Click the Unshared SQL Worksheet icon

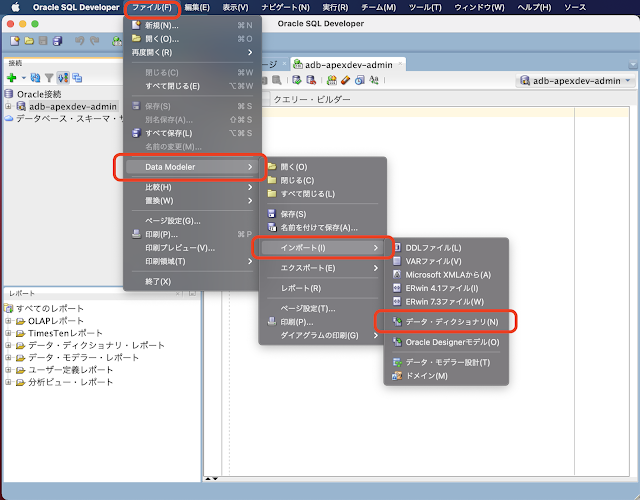point(332,80)
